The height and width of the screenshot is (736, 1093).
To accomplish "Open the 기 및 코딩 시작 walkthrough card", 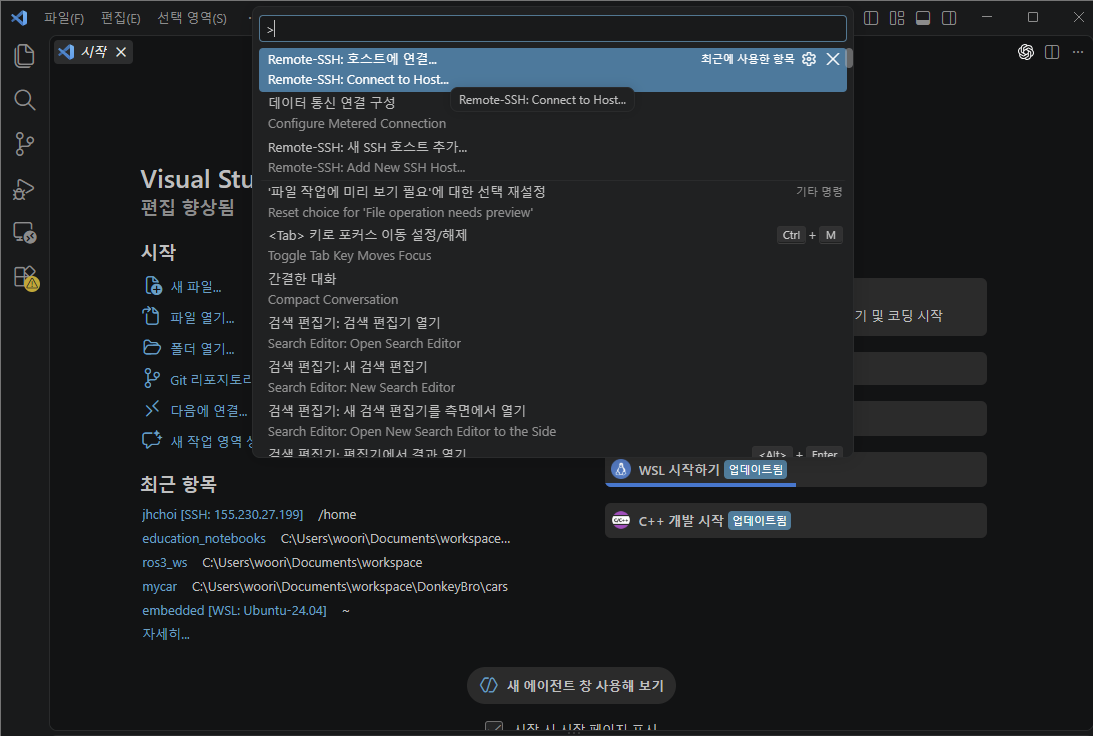I will point(920,307).
